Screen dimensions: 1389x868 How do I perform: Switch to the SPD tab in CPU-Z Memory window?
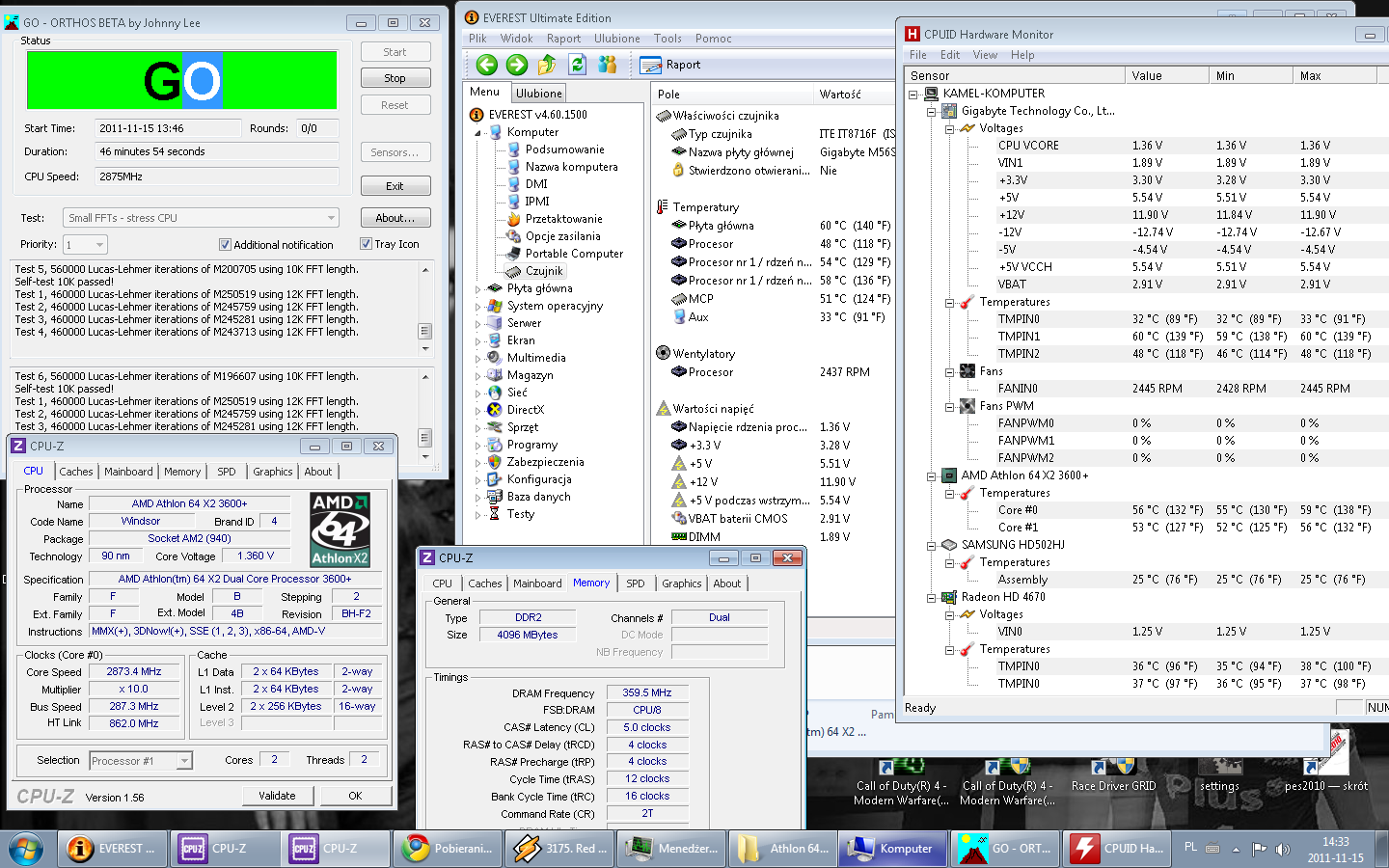(635, 583)
